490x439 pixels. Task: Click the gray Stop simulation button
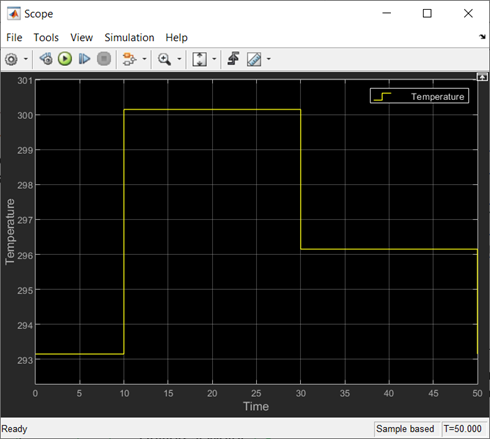tap(104, 59)
